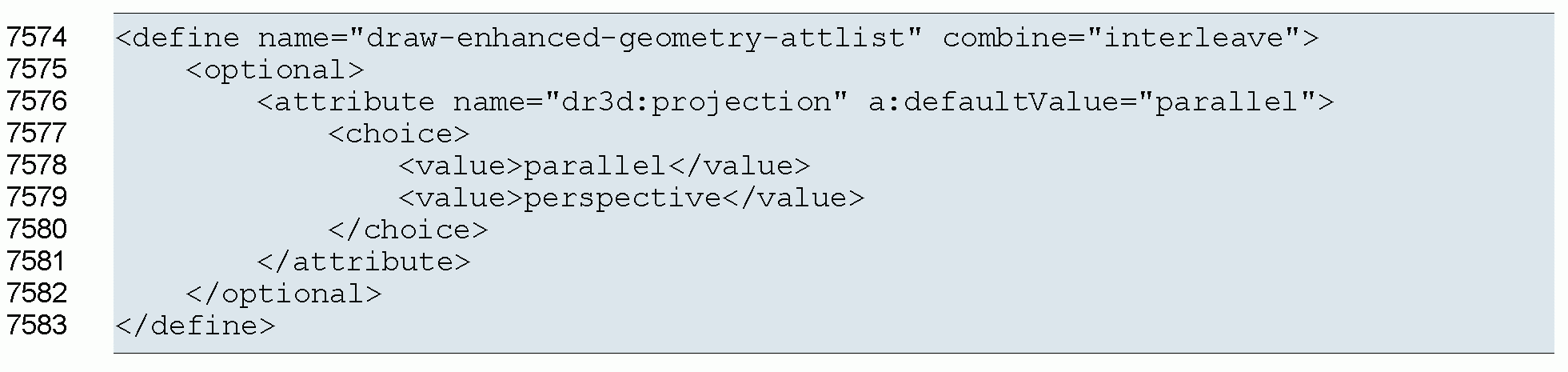Click the "dr3d:projection" attribute name
The image size is (1568, 372).
690,102
